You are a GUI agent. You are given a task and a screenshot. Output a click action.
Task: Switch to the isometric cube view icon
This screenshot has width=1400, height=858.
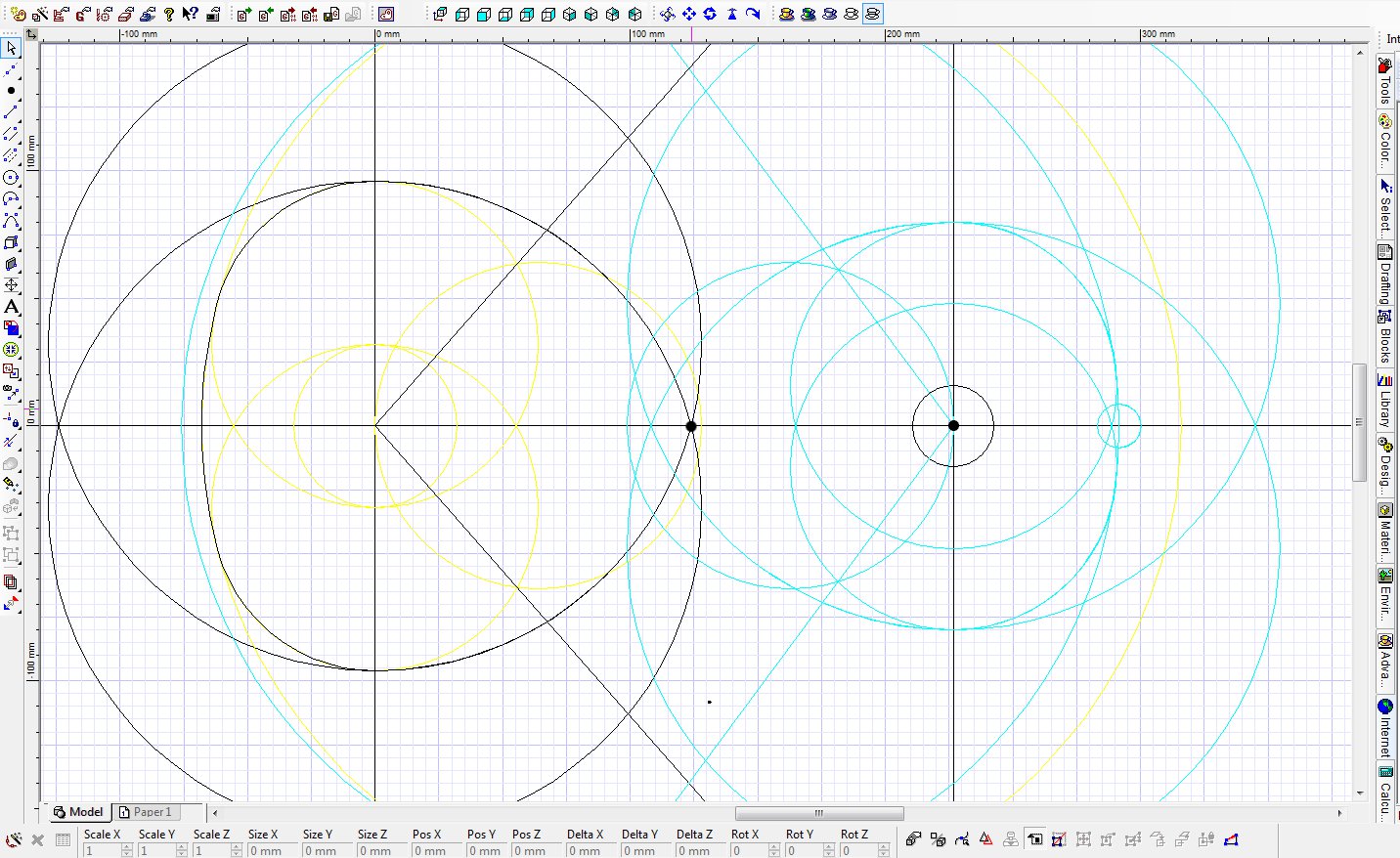pos(570,14)
